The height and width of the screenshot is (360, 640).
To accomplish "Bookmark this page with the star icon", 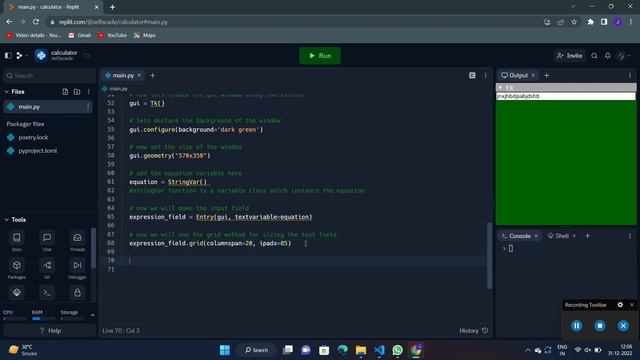I will (574, 22).
